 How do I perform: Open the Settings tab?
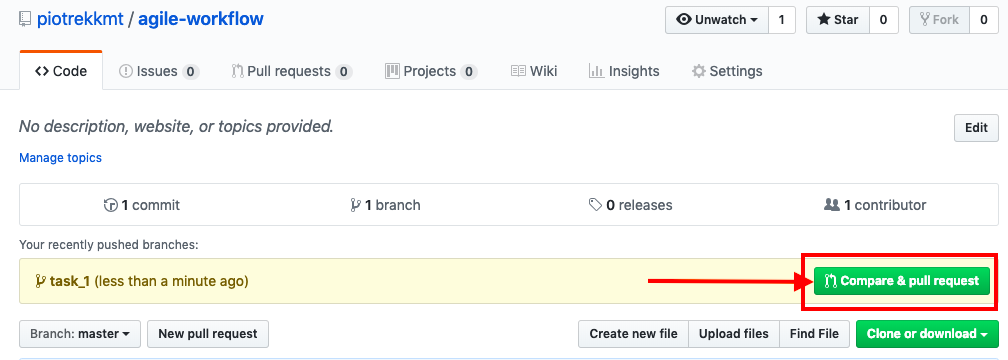[726, 71]
